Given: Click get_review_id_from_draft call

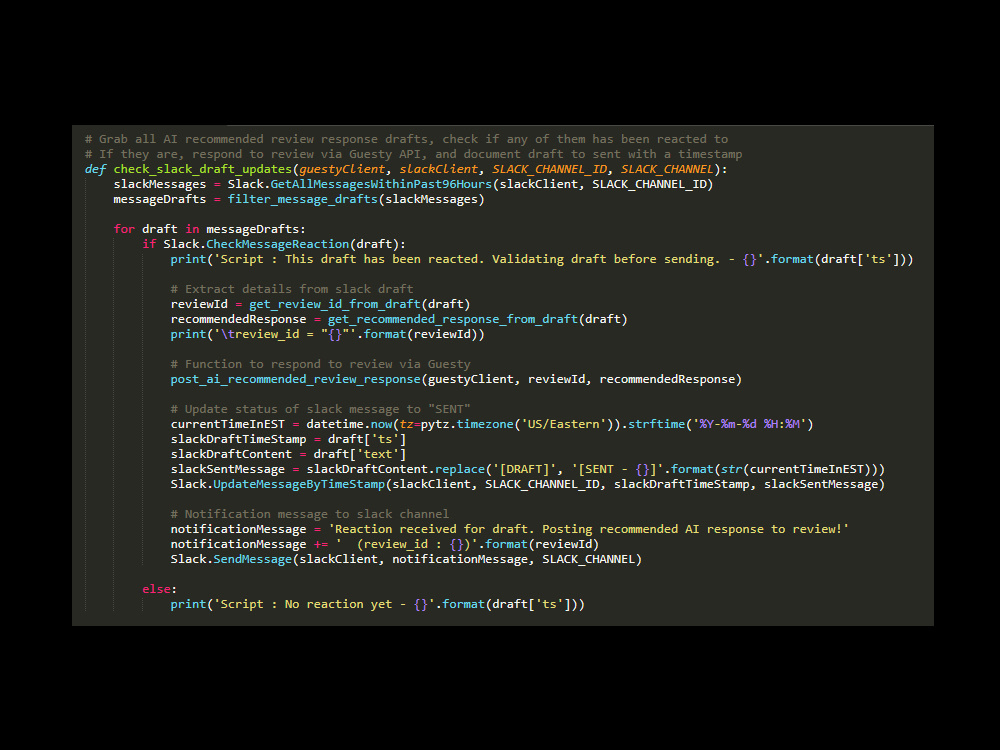Looking at the screenshot, I should (x=335, y=304).
